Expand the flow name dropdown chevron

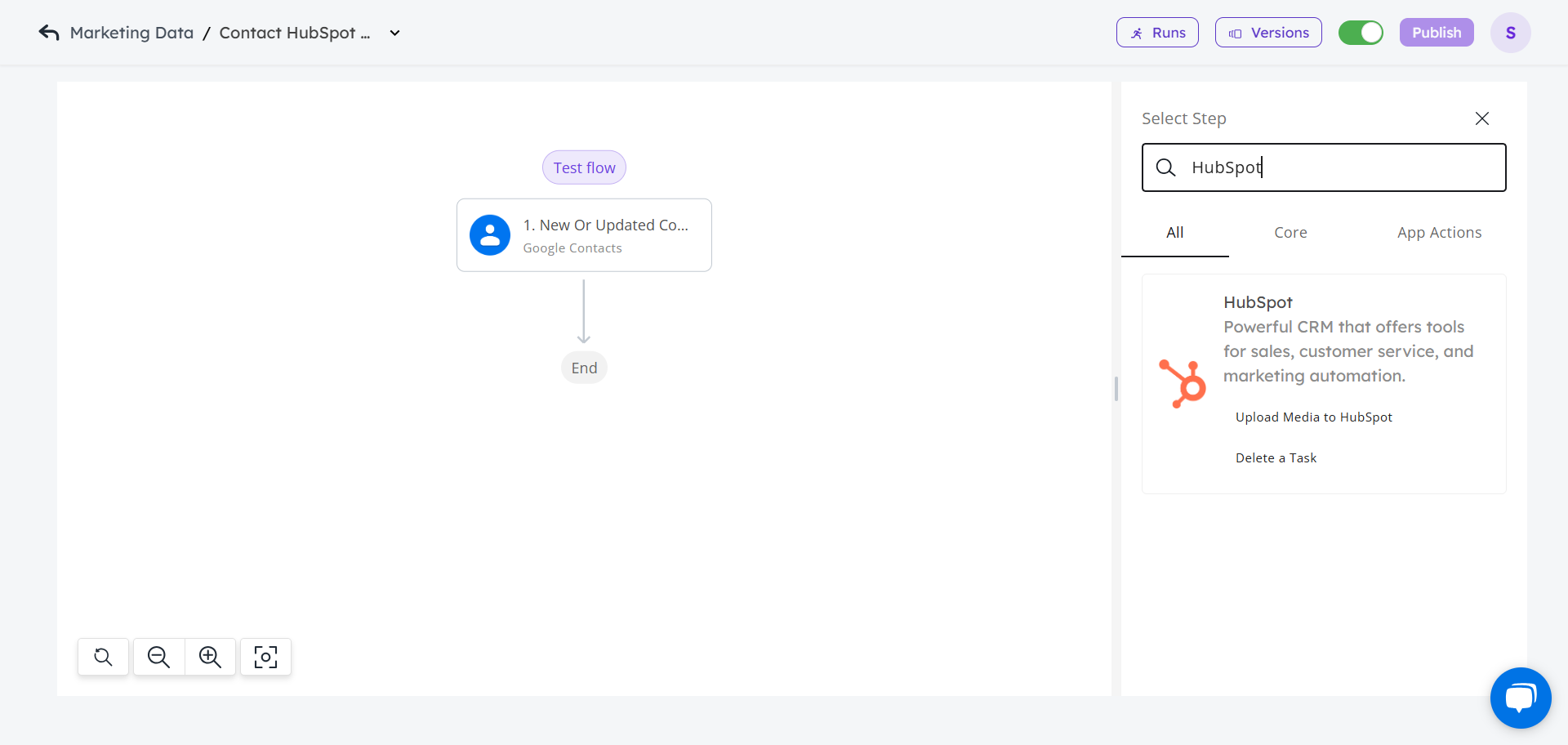[x=395, y=33]
